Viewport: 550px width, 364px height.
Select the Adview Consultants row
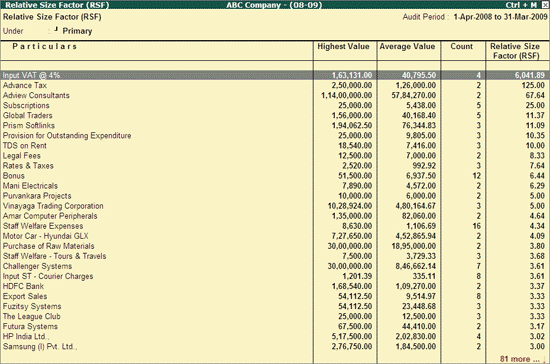click(x=275, y=95)
